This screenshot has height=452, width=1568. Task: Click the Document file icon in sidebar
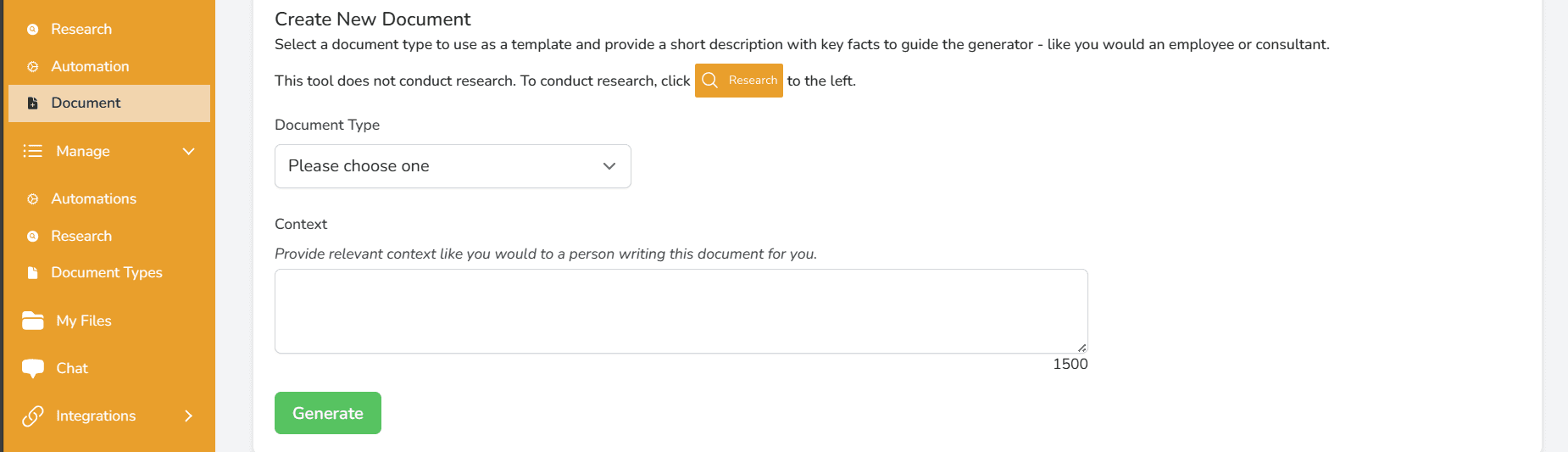(33, 103)
